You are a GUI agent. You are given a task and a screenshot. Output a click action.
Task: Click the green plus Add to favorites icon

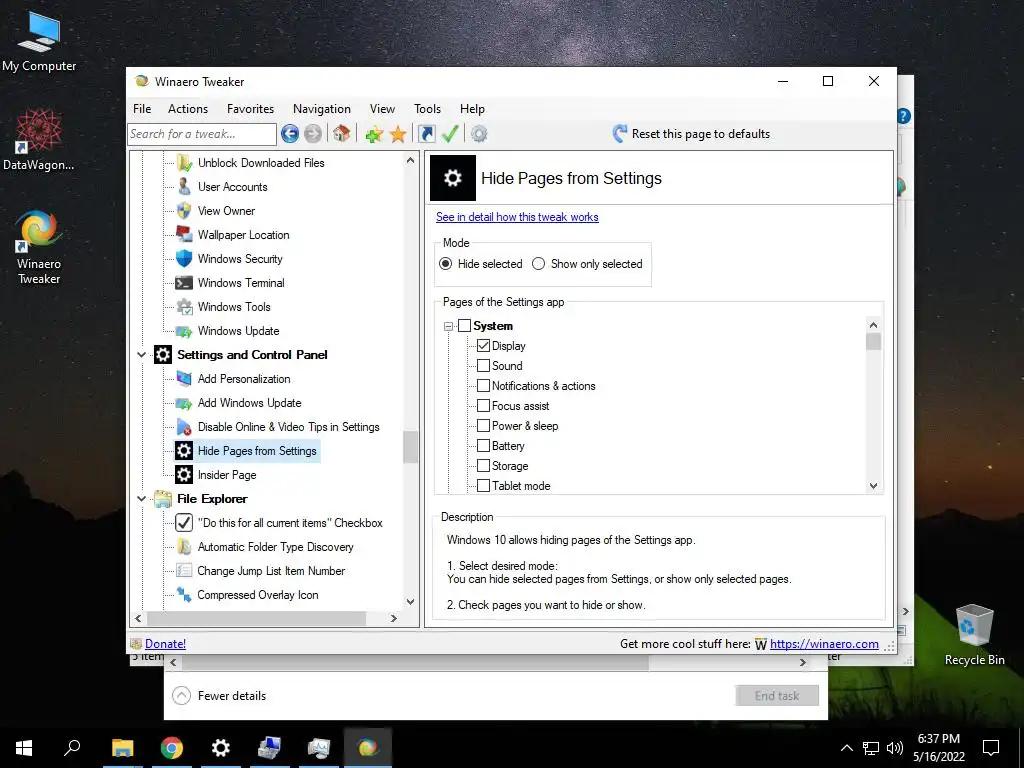tap(374, 135)
